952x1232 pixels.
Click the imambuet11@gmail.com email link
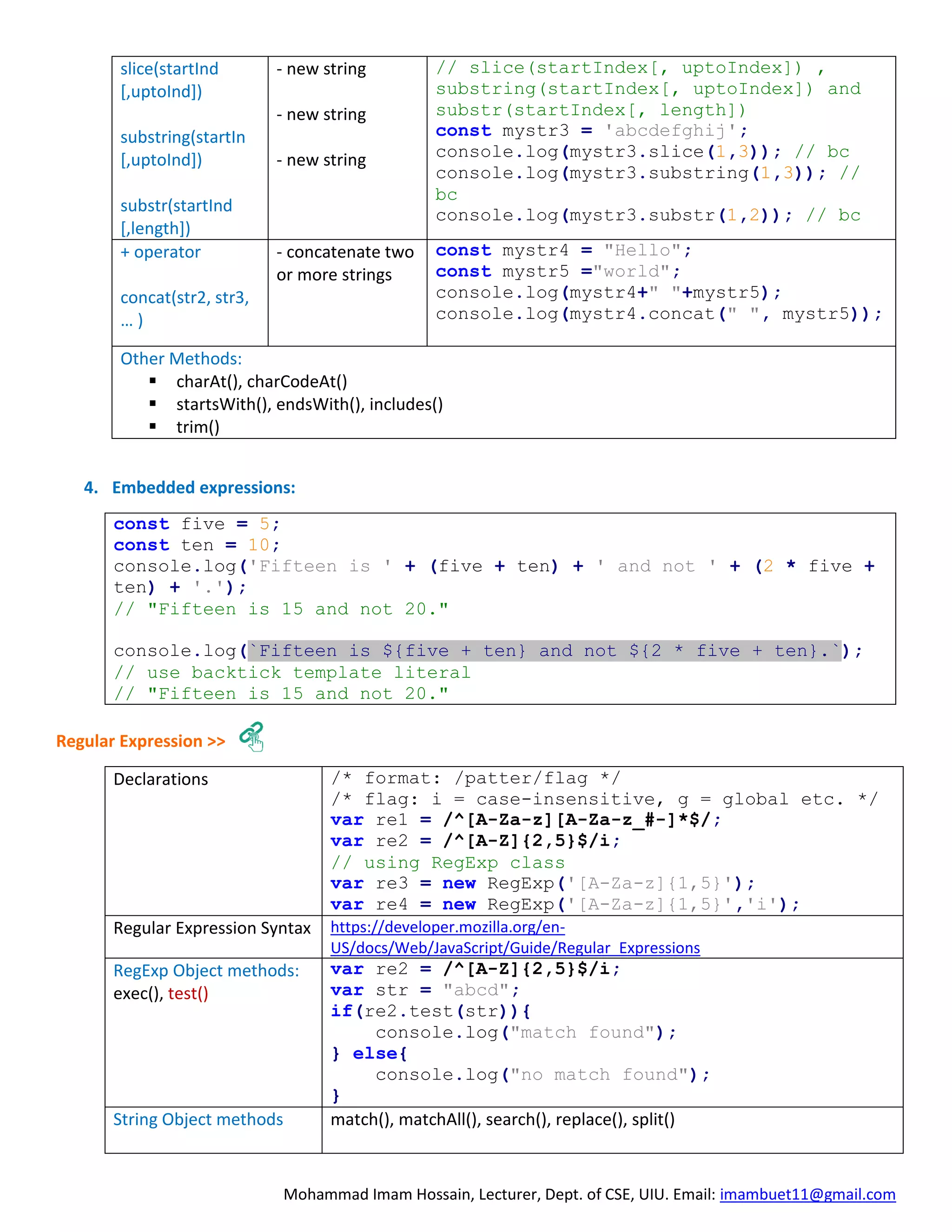click(807, 1194)
